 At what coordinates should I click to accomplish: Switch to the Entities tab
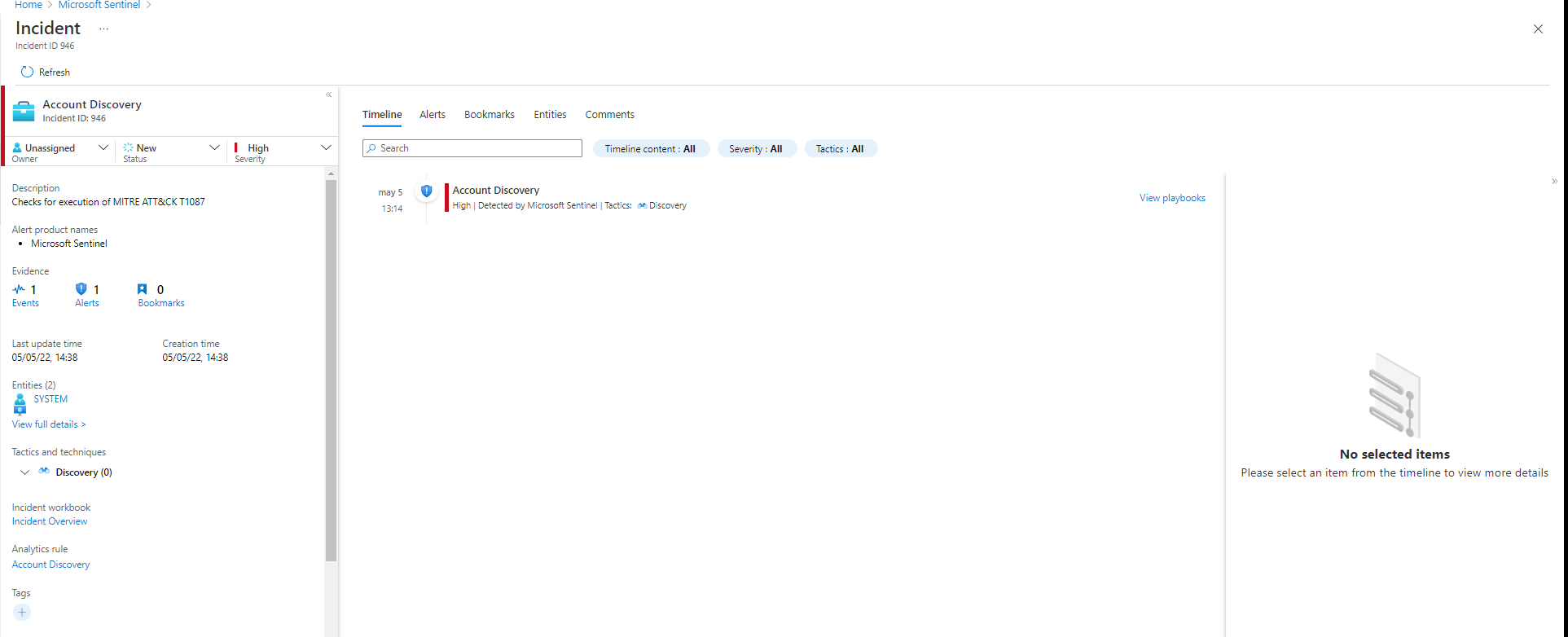(550, 115)
